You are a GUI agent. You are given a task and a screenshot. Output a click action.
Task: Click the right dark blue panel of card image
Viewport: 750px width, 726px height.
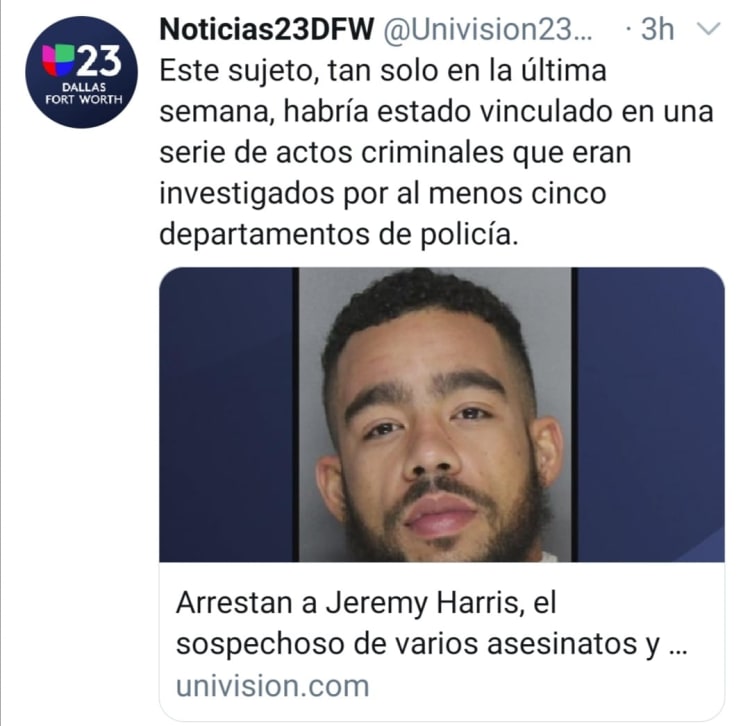point(651,415)
